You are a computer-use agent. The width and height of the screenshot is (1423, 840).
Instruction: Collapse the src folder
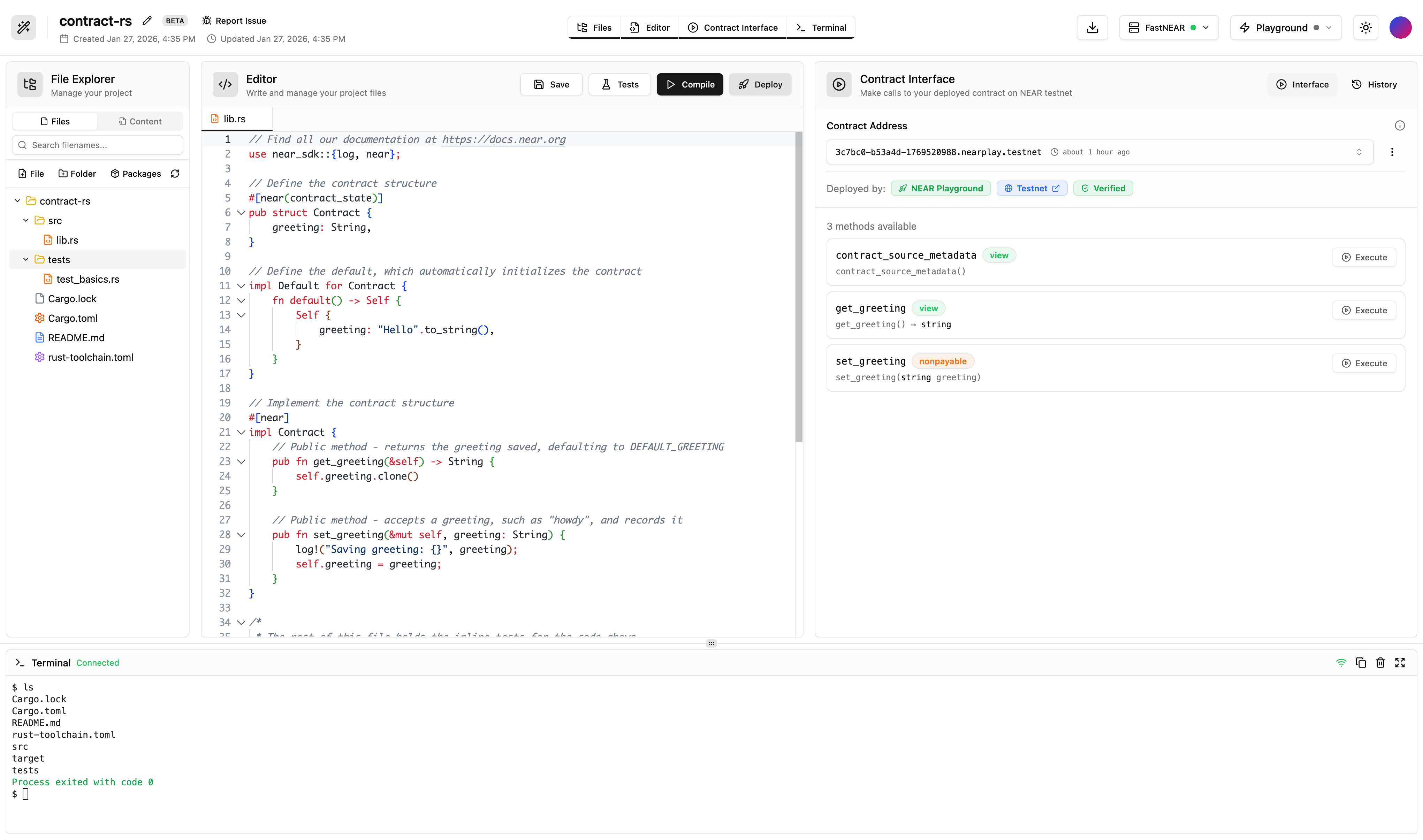(25, 220)
